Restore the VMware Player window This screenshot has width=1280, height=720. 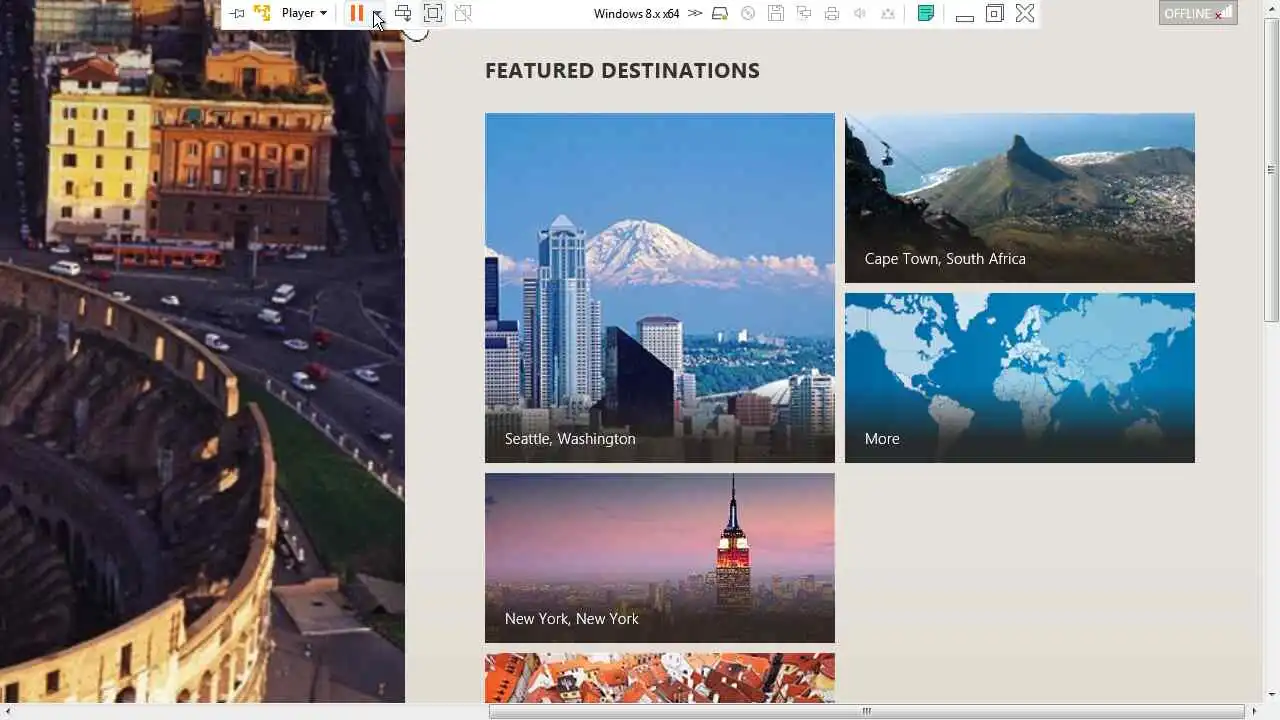995,13
